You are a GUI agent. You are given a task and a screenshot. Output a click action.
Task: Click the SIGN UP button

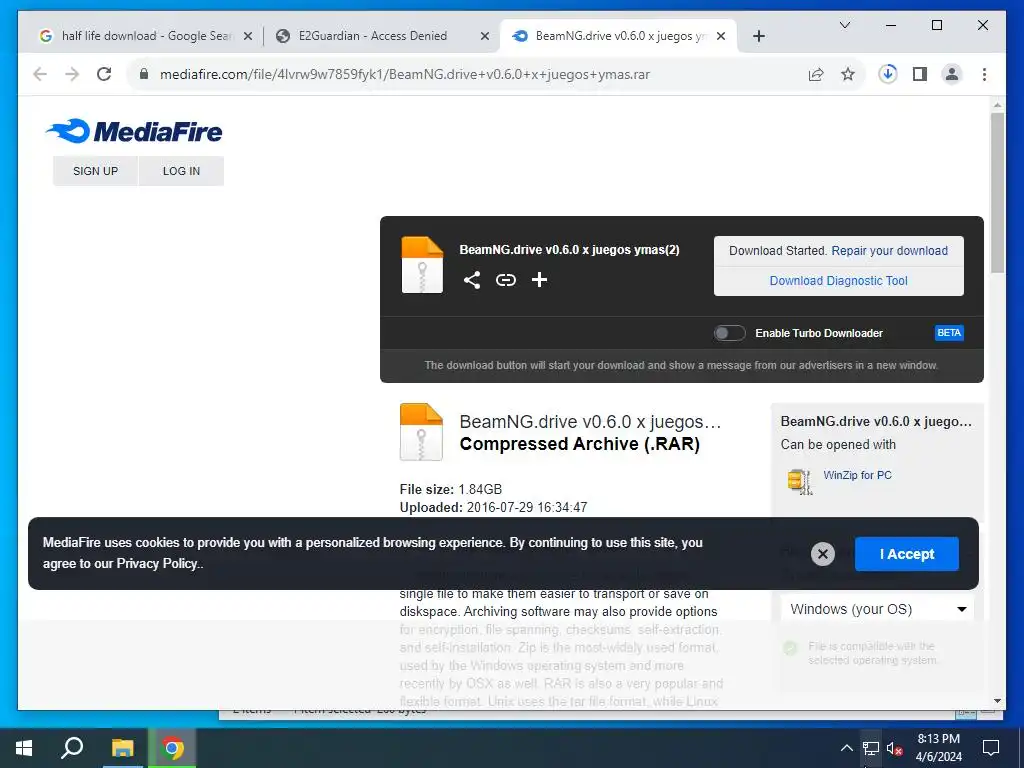[x=95, y=171]
